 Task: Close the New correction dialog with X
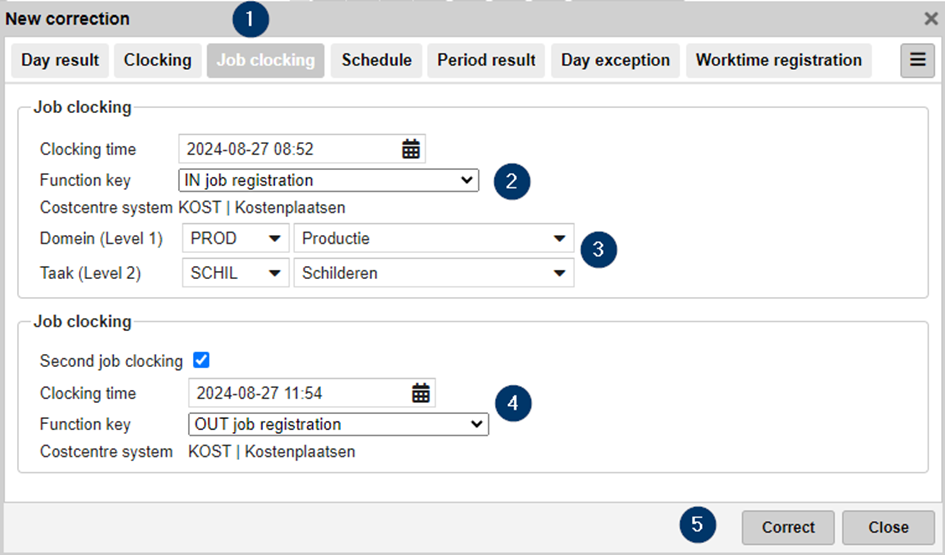(930, 18)
